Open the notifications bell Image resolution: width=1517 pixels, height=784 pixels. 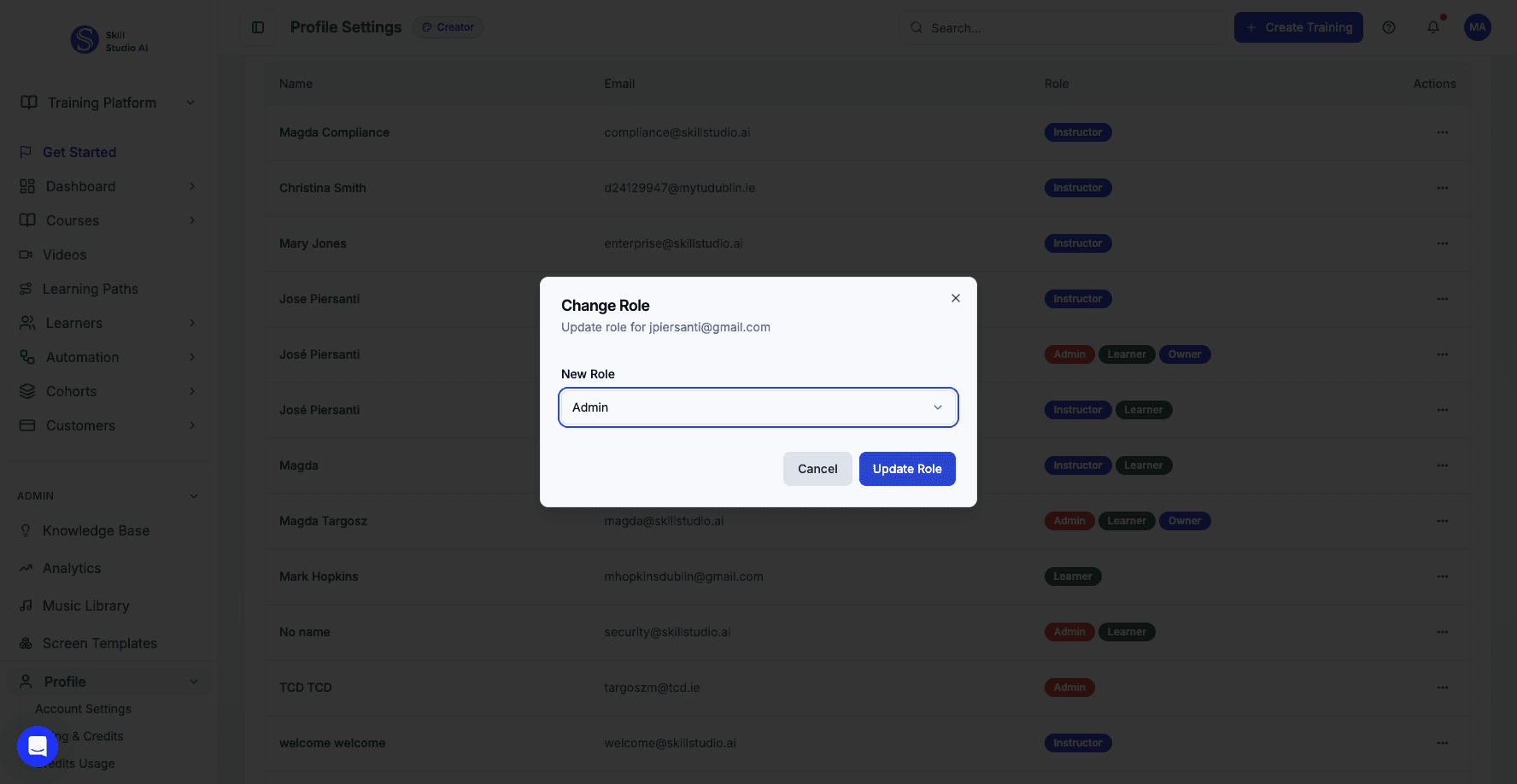(x=1432, y=27)
